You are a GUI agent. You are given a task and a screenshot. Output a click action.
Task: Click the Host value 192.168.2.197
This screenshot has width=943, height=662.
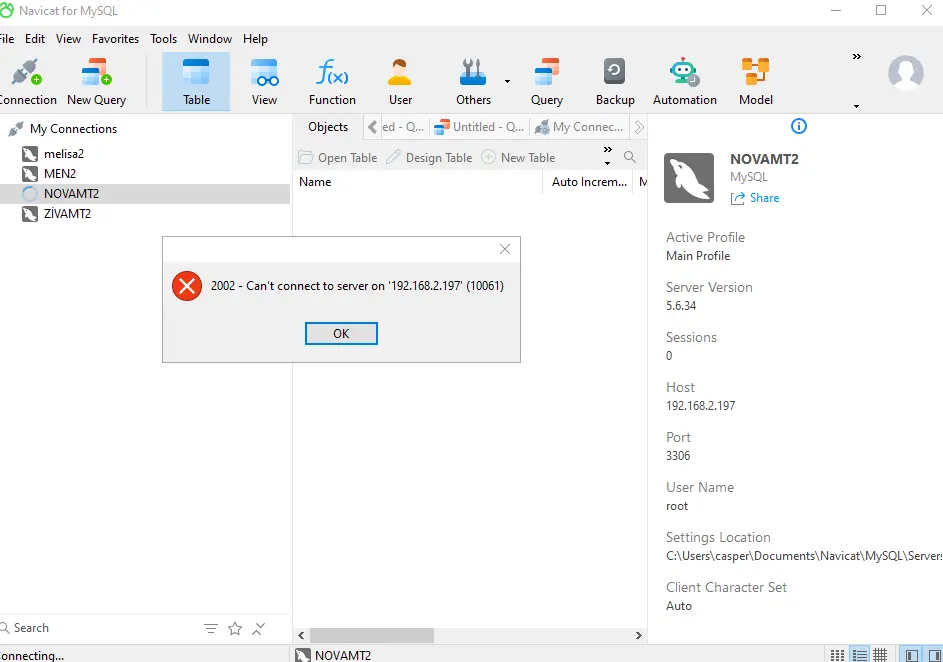(701, 406)
